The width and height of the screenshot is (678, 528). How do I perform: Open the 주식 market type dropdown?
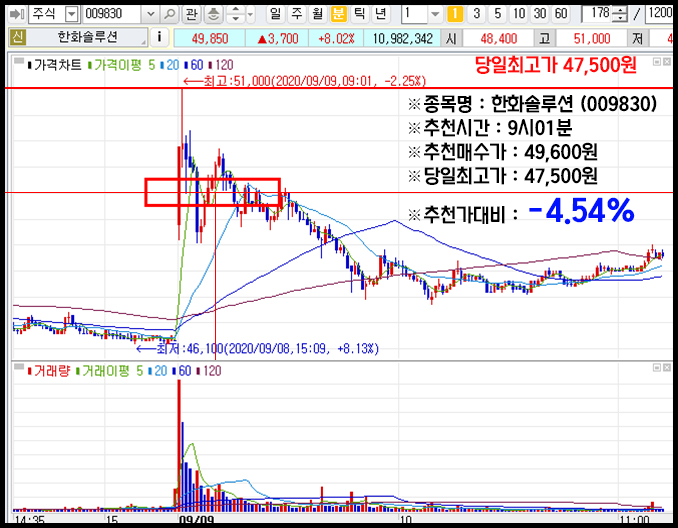pos(71,15)
